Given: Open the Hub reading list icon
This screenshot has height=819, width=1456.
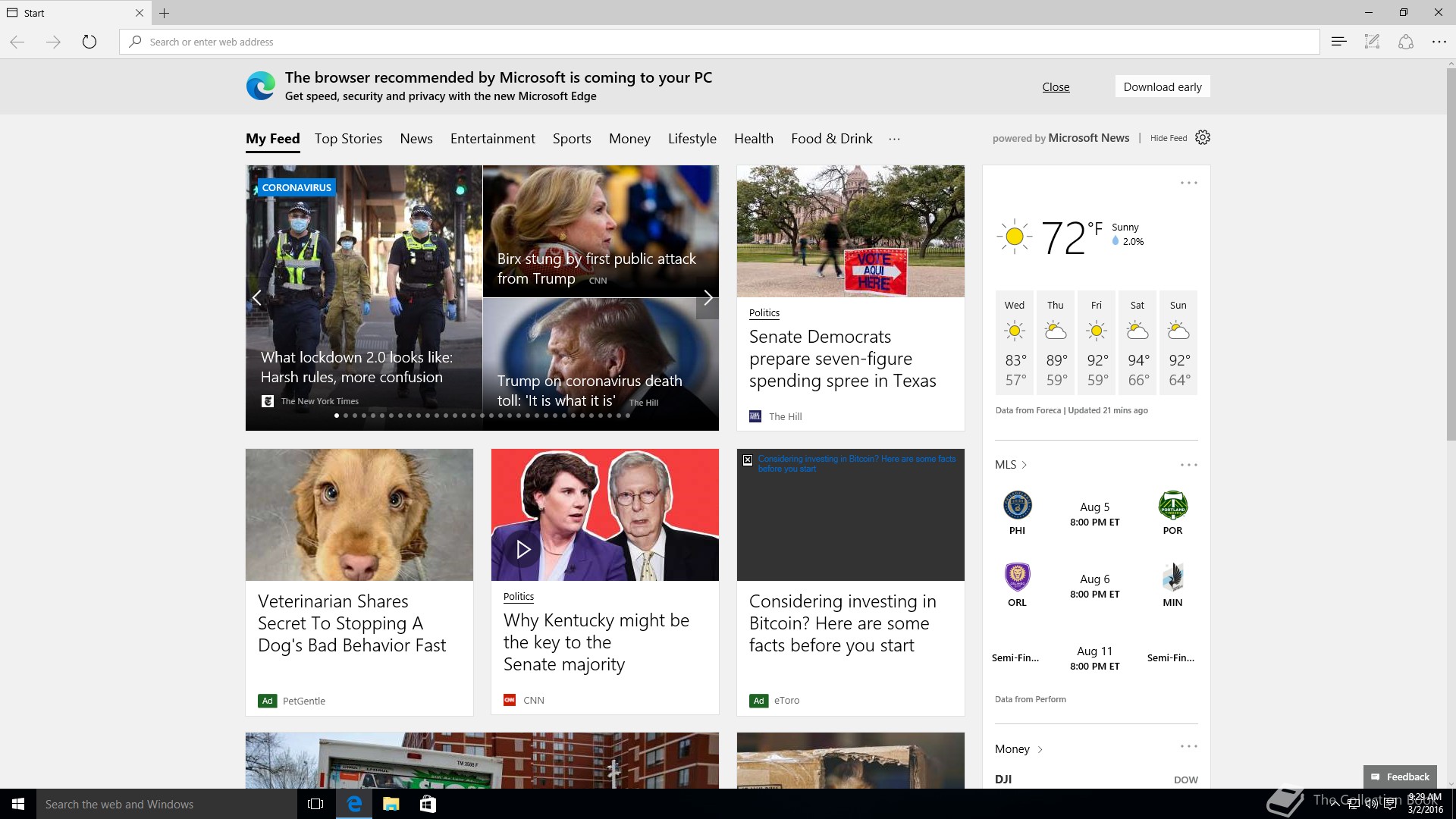Looking at the screenshot, I should pyautogui.click(x=1338, y=42).
